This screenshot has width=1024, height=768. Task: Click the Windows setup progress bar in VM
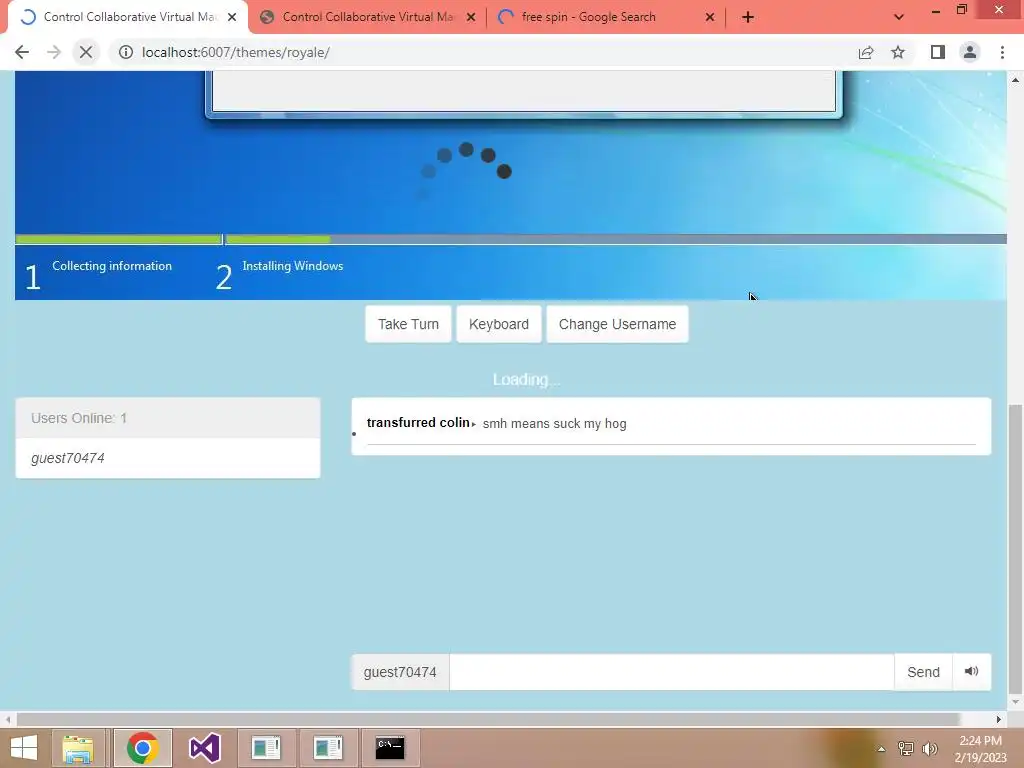coord(511,239)
